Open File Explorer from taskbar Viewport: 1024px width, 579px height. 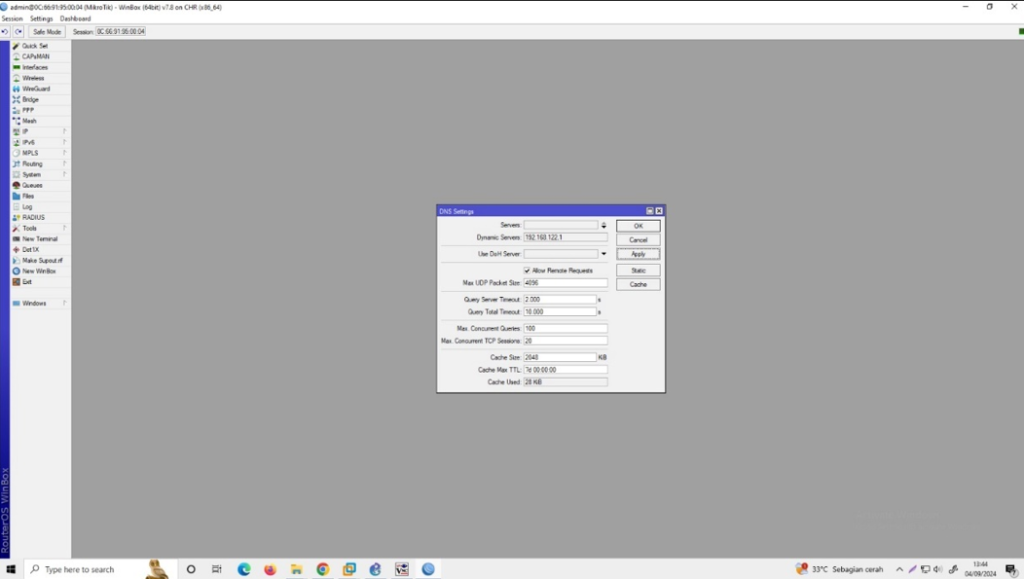tap(296, 569)
